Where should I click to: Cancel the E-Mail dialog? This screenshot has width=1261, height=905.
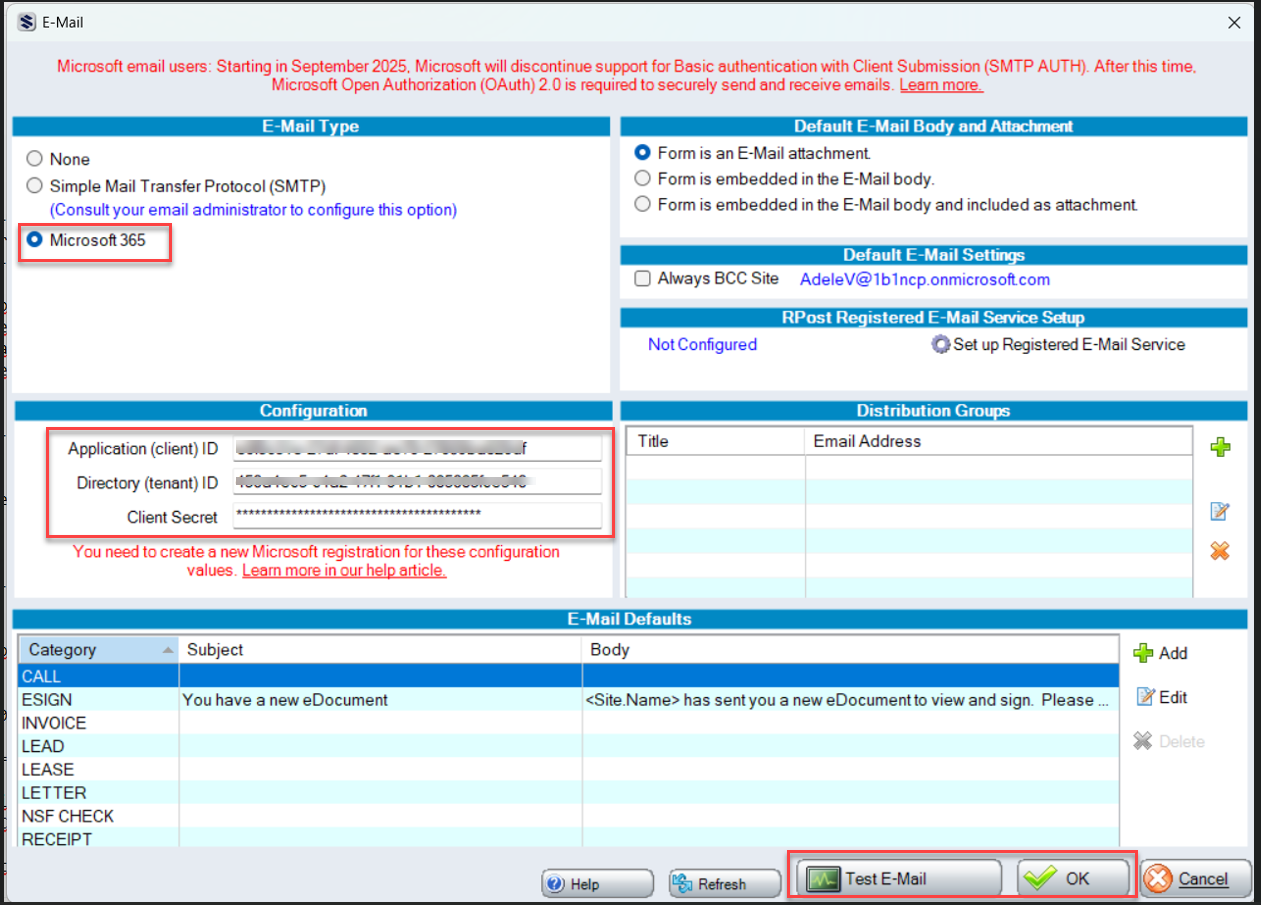[x=1196, y=879]
